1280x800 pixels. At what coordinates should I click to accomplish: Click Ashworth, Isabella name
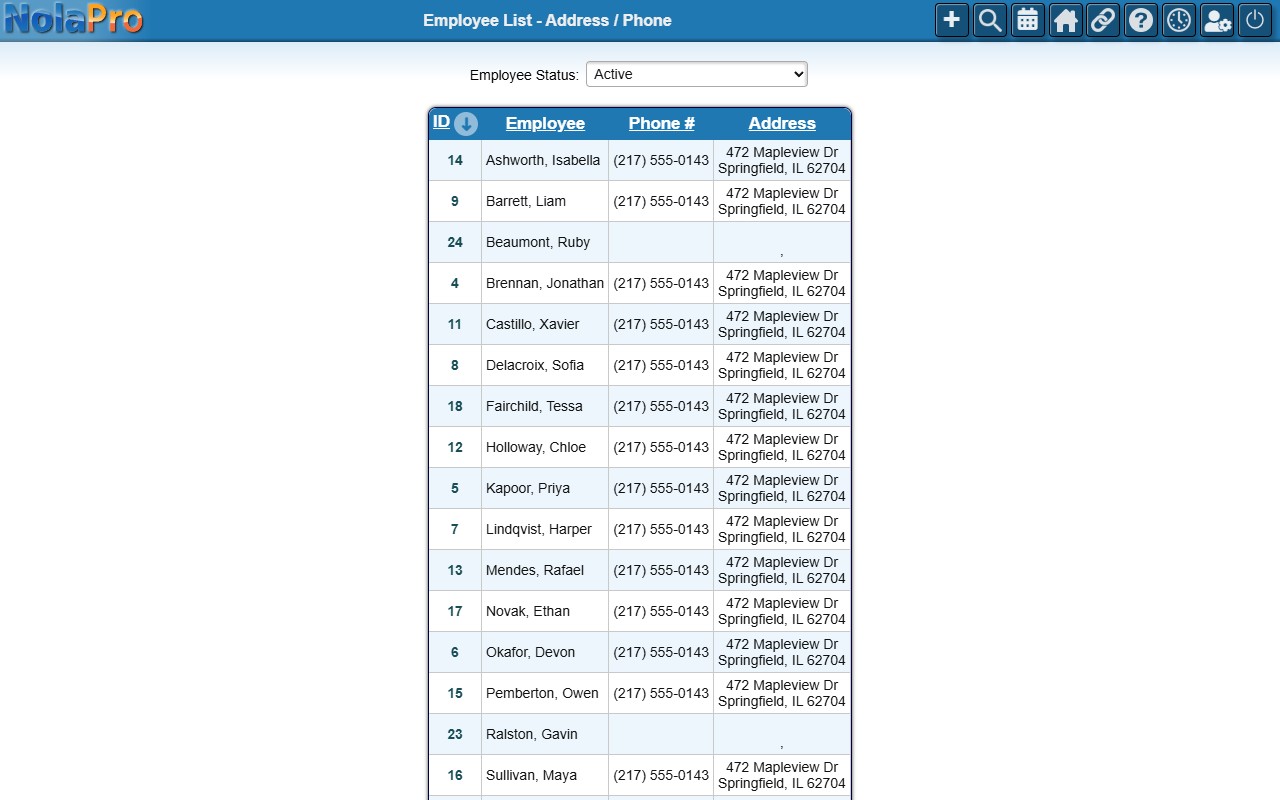(x=543, y=160)
